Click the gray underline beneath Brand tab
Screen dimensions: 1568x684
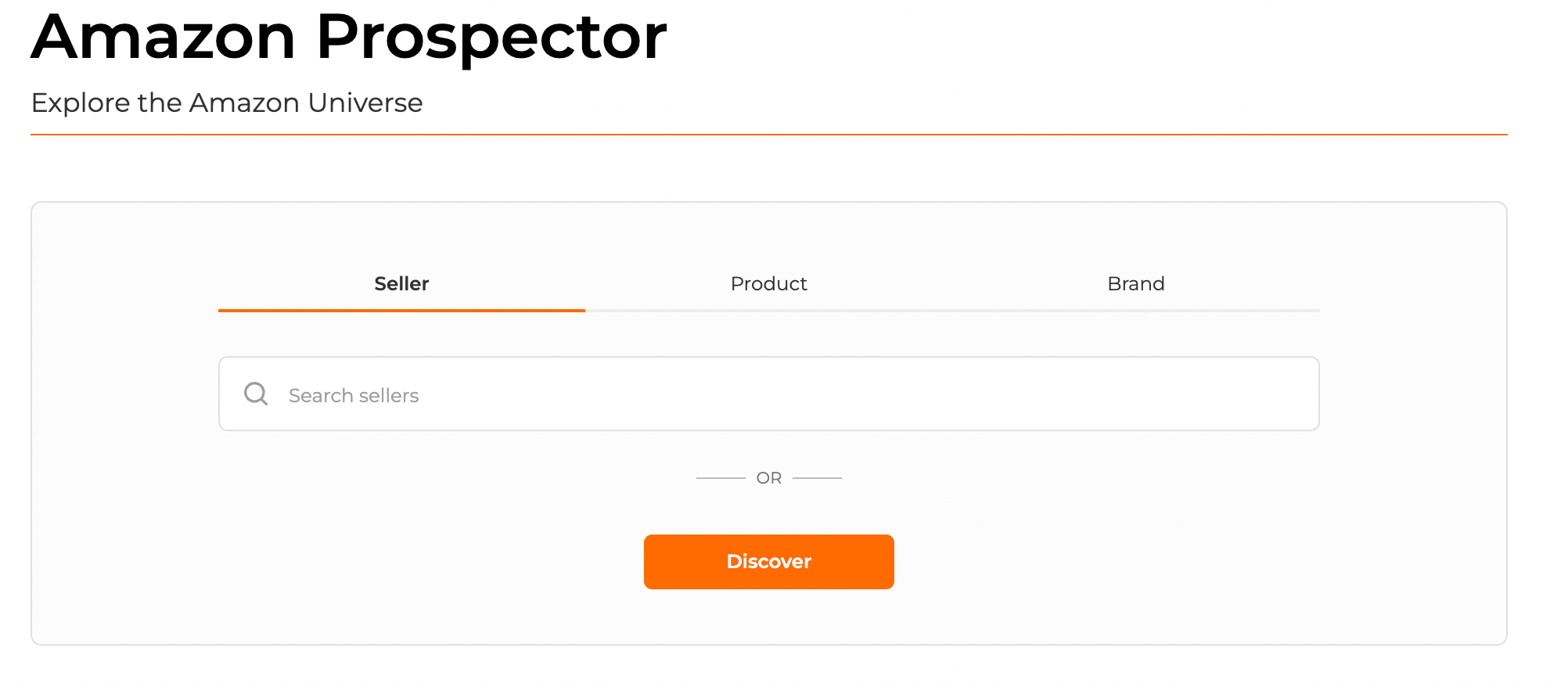pos(1135,311)
